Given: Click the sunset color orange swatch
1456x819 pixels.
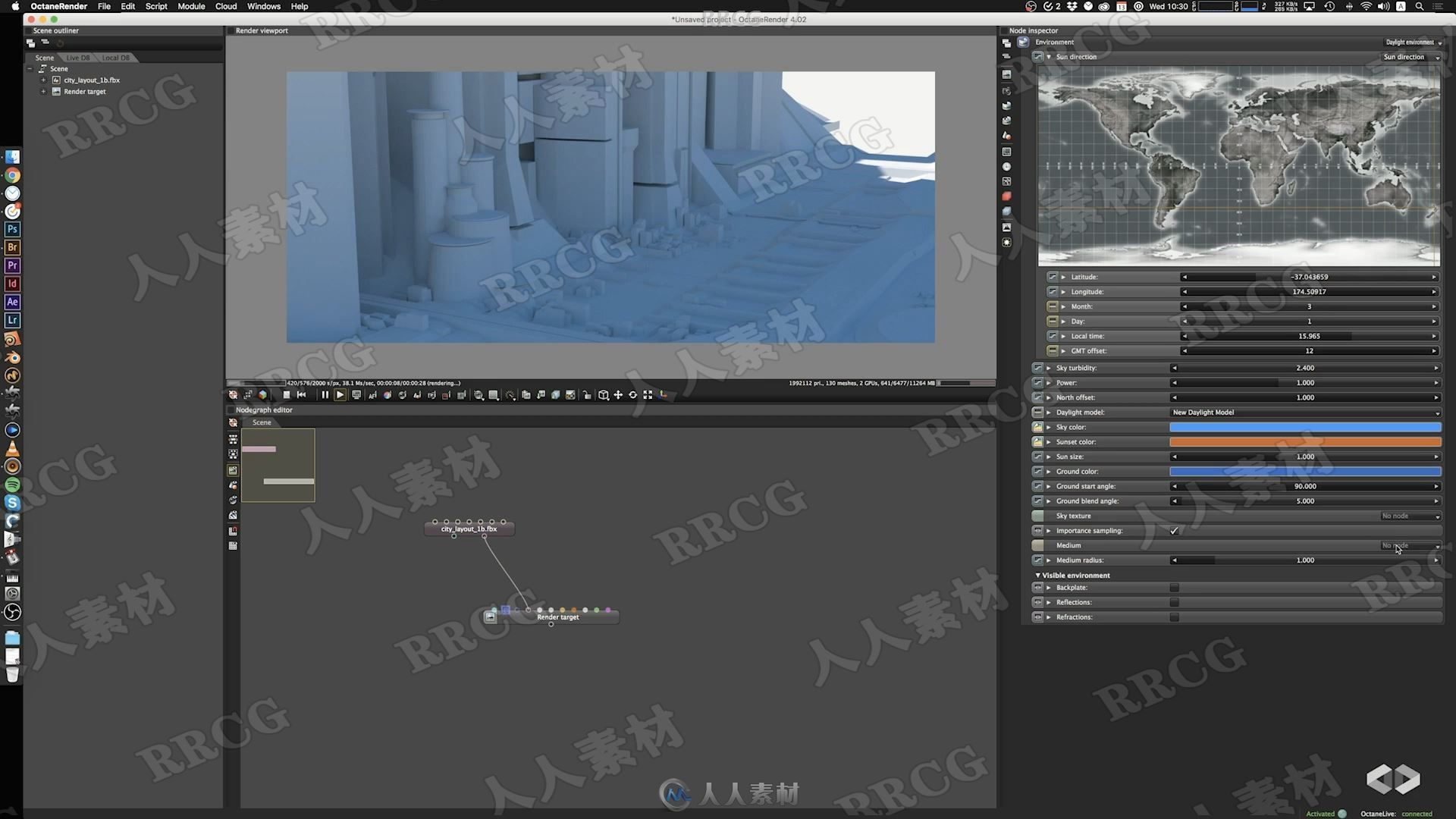Looking at the screenshot, I should pos(1303,441).
